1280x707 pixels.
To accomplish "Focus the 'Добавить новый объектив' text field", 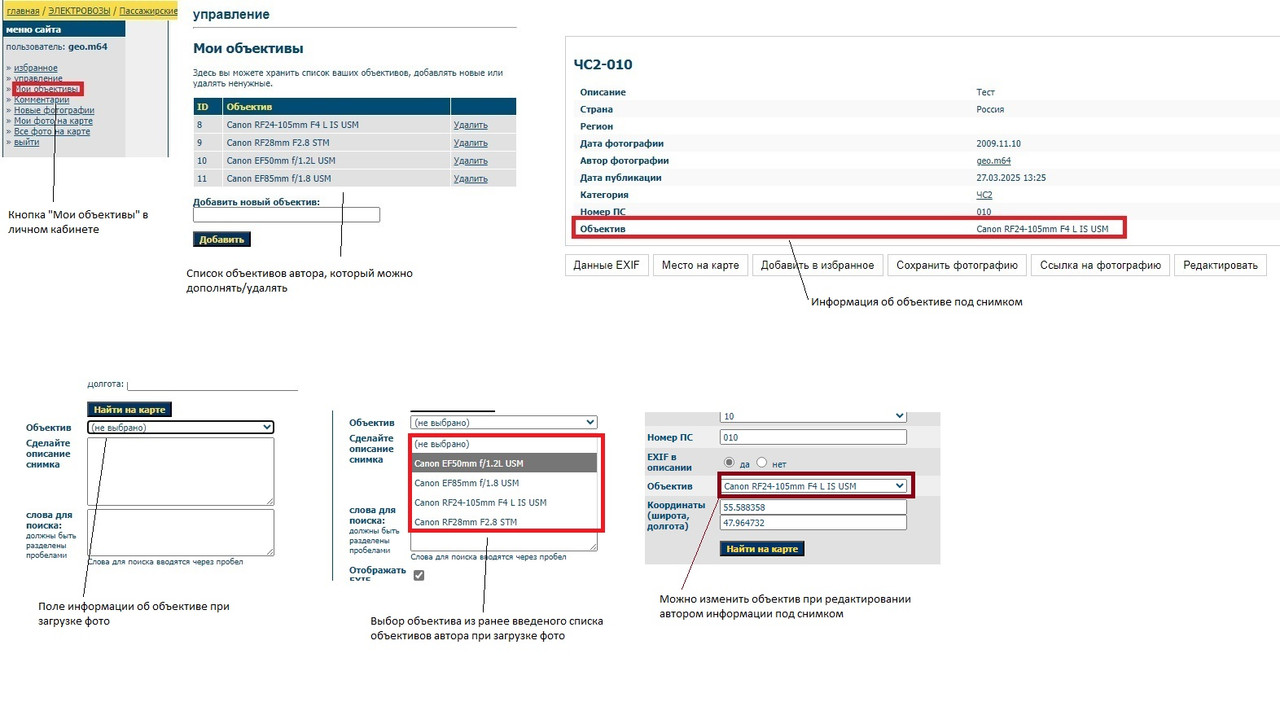I will coord(286,215).
